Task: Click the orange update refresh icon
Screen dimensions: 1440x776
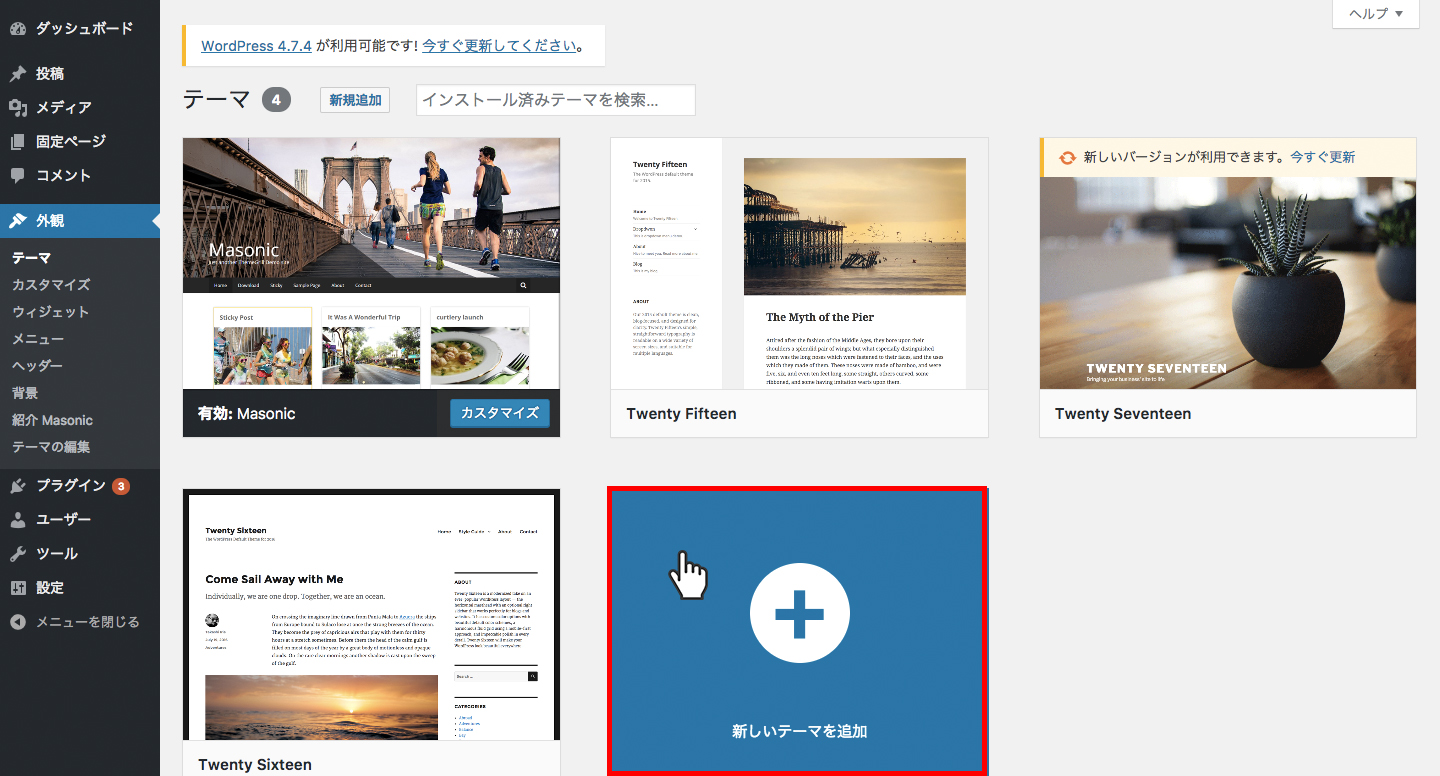Action: pos(1067,157)
